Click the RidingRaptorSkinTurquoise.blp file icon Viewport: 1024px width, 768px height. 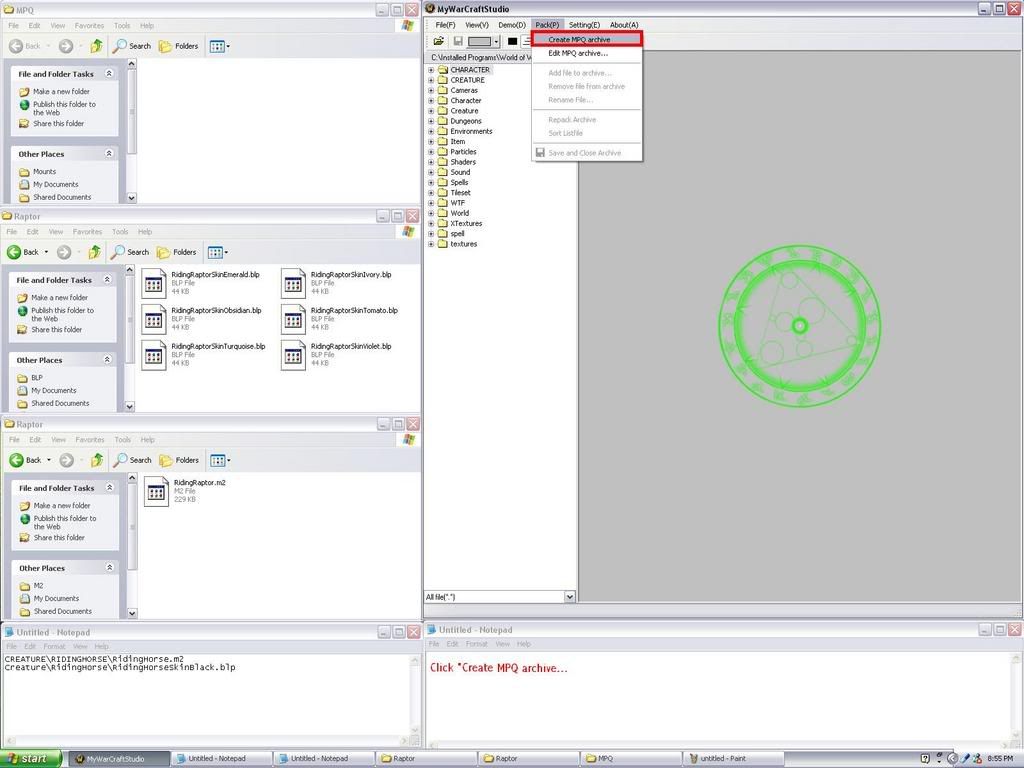point(154,355)
